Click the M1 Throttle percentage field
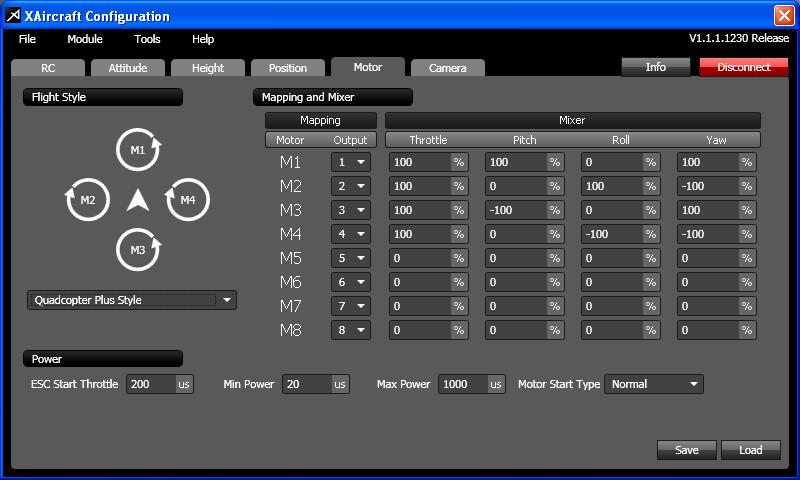The image size is (800, 480). click(x=429, y=162)
